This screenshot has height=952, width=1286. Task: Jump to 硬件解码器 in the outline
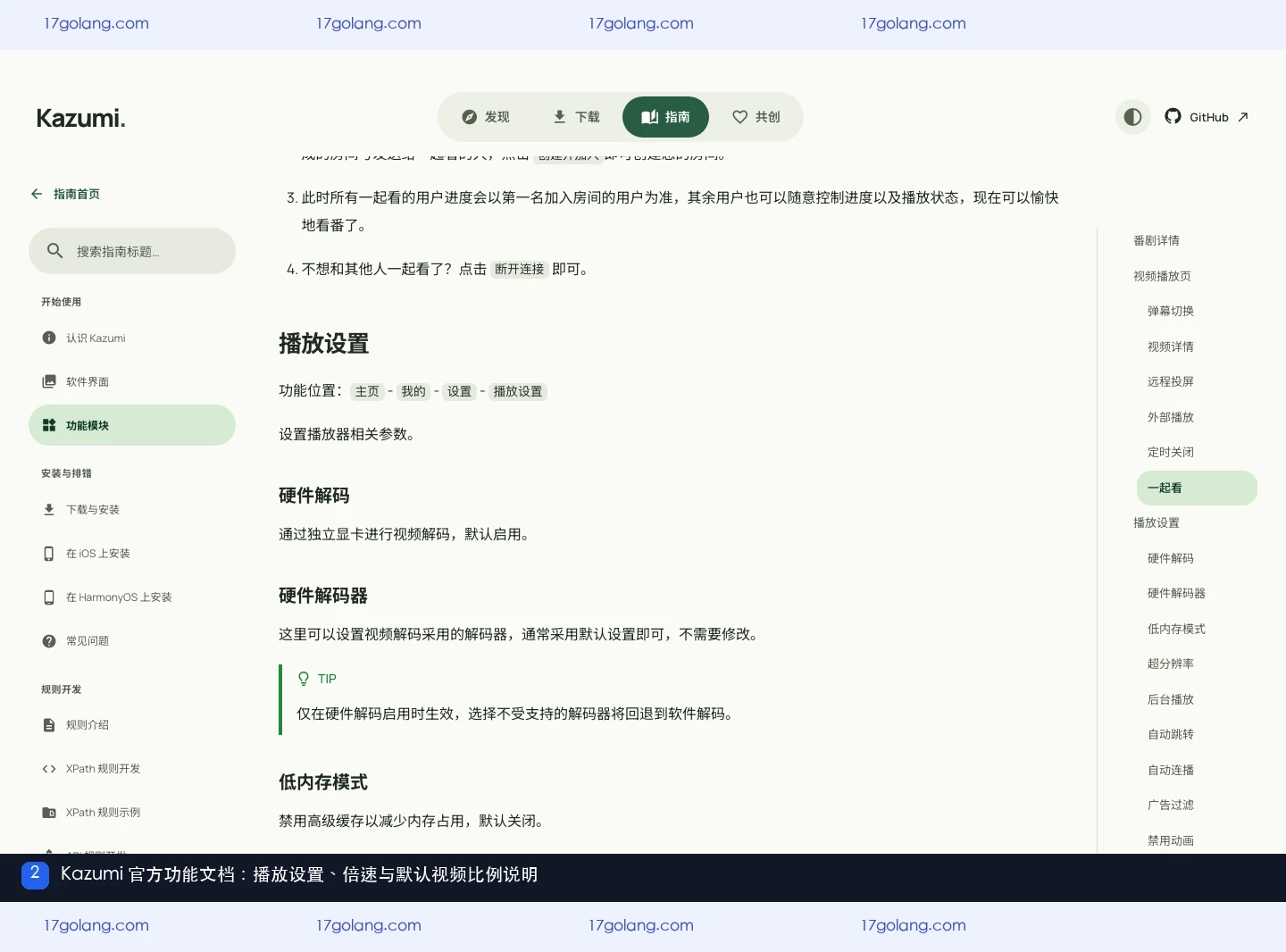coord(1176,593)
